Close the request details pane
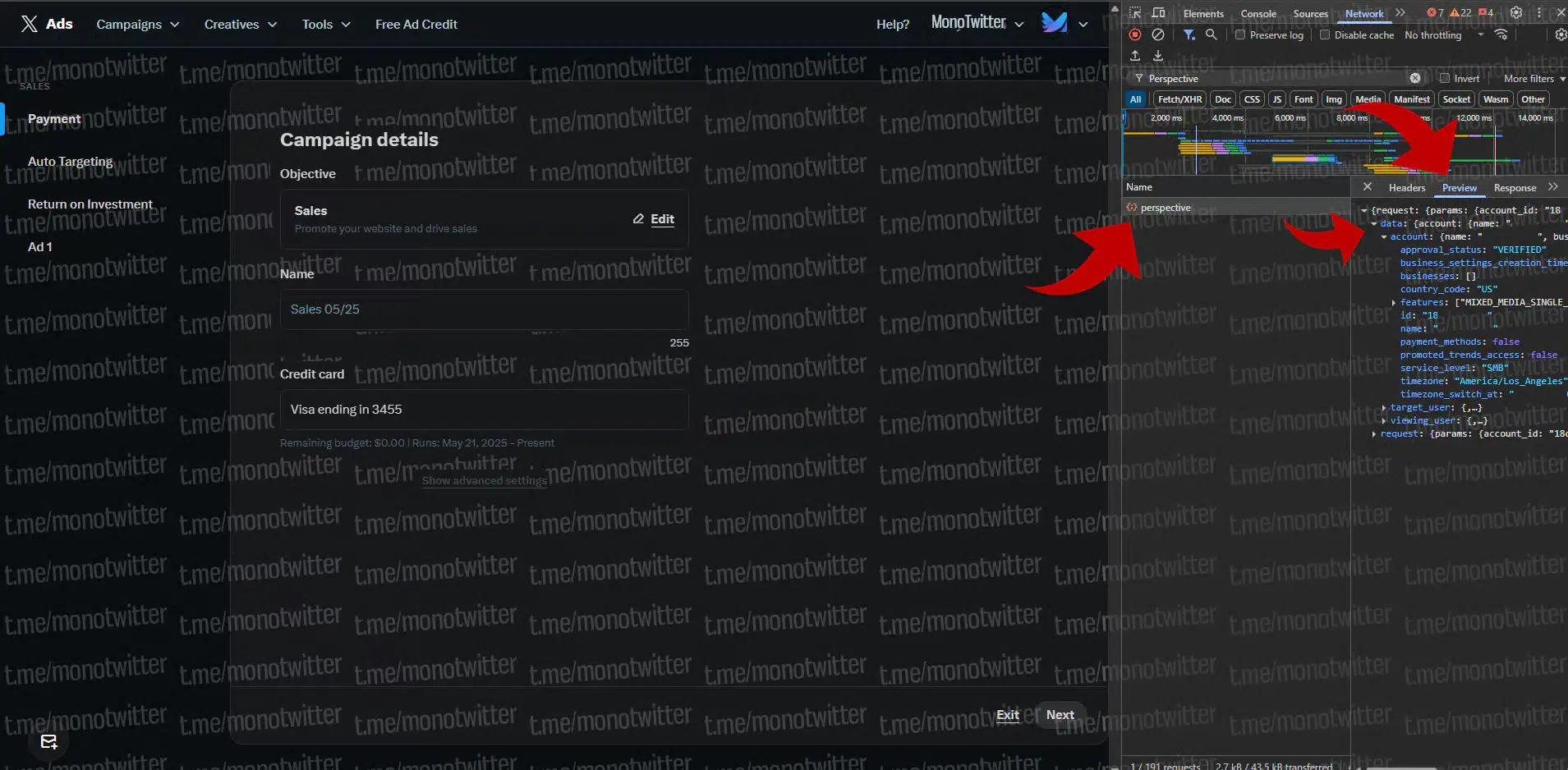 tap(1368, 187)
